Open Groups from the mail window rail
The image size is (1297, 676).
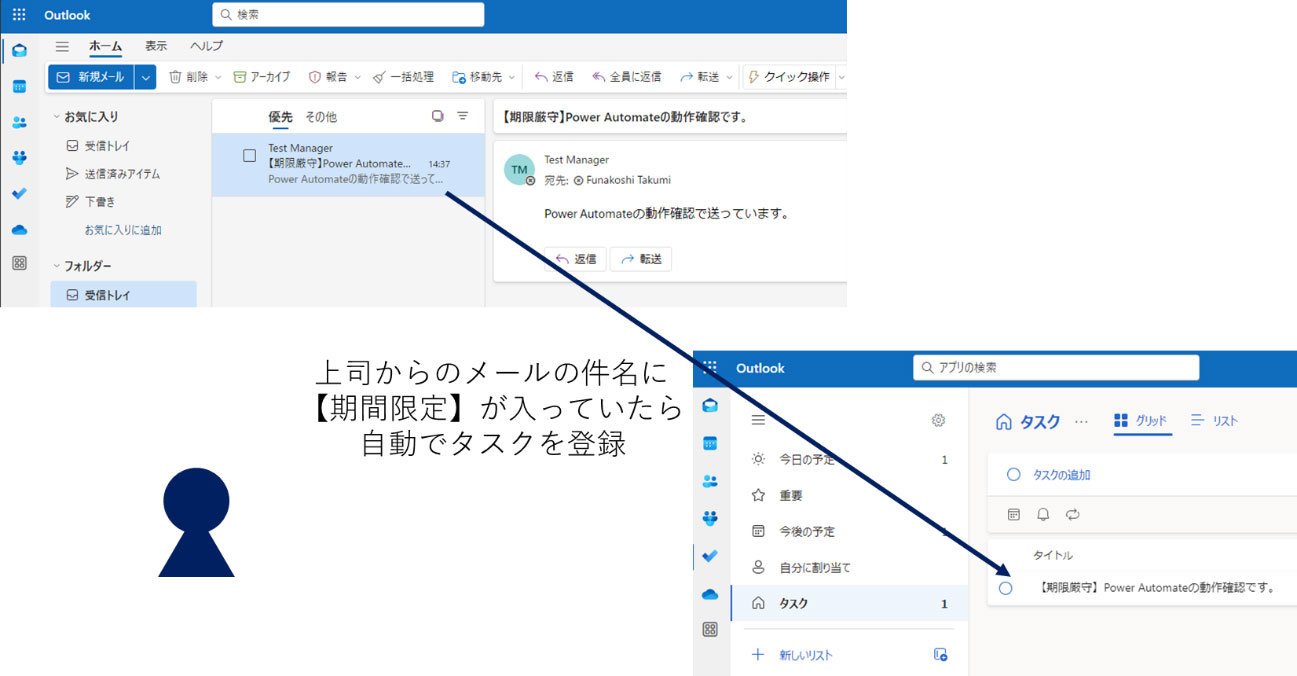click(19, 158)
